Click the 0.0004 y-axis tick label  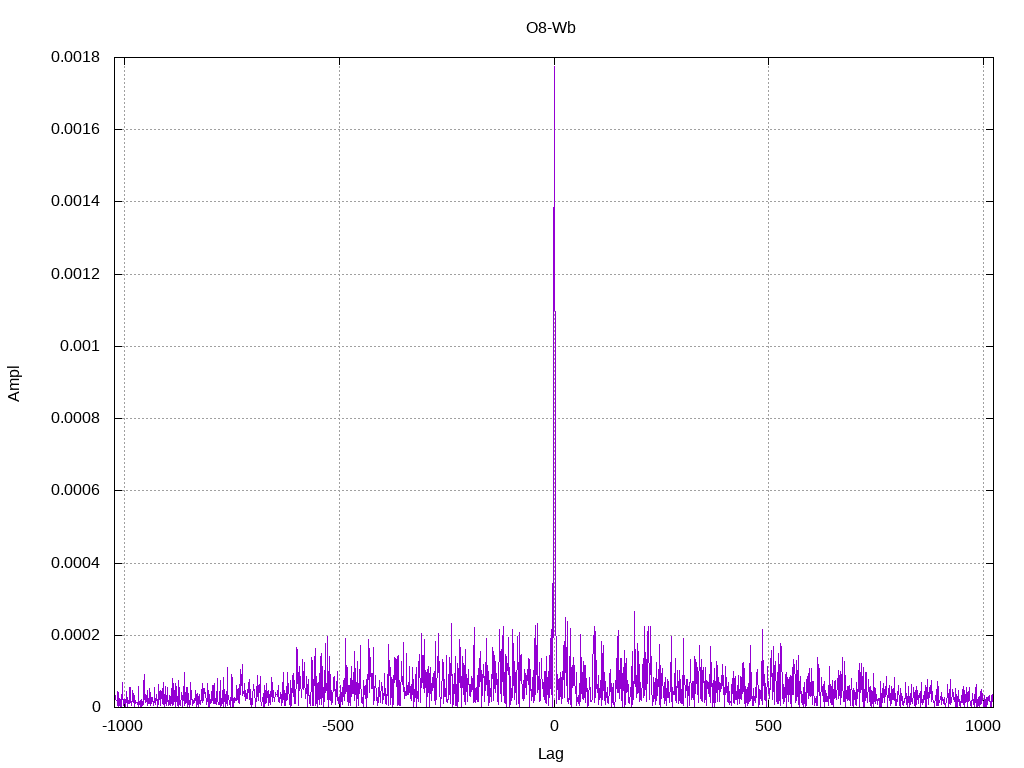76,563
